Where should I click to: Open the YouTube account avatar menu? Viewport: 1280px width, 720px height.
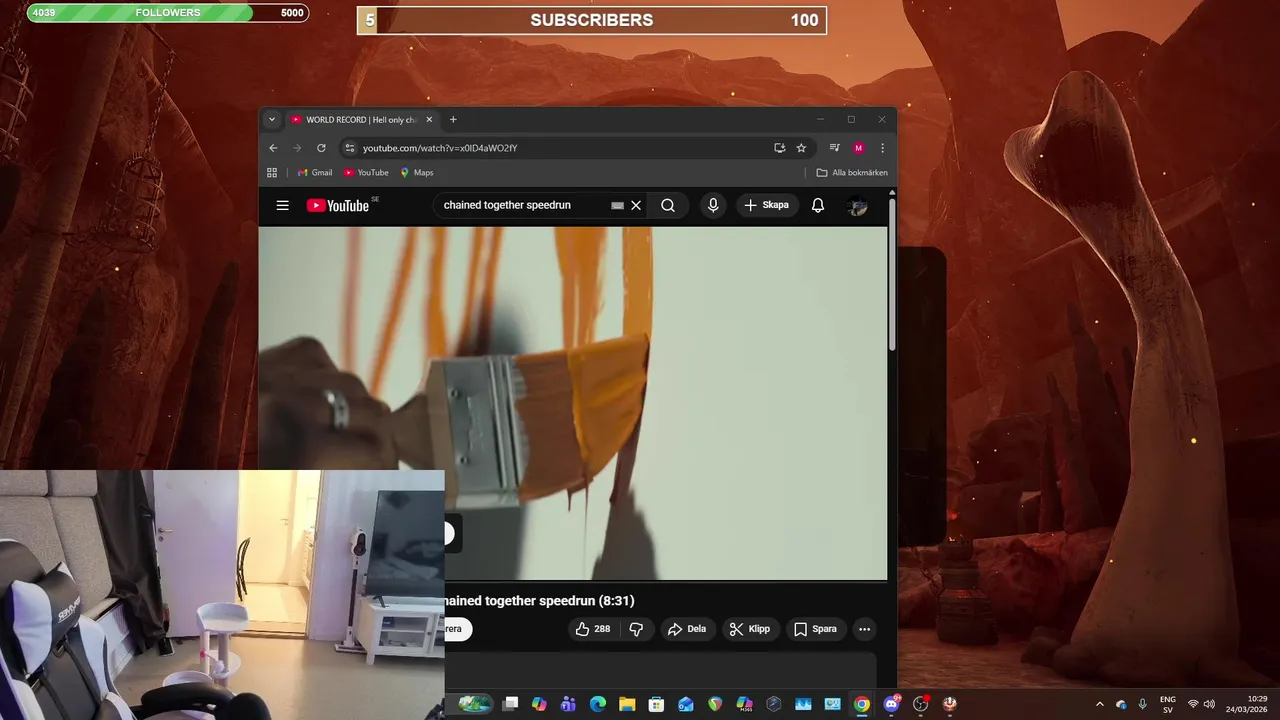(857, 205)
